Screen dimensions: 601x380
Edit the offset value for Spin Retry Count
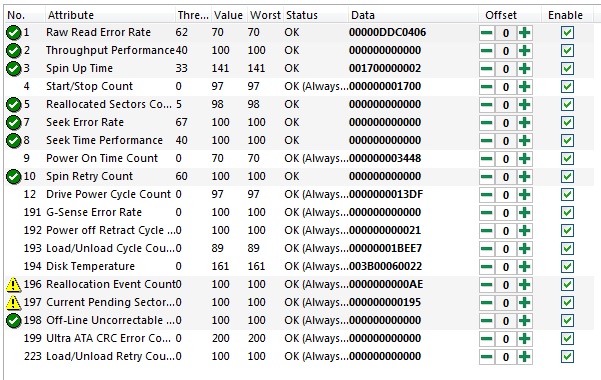coord(506,177)
